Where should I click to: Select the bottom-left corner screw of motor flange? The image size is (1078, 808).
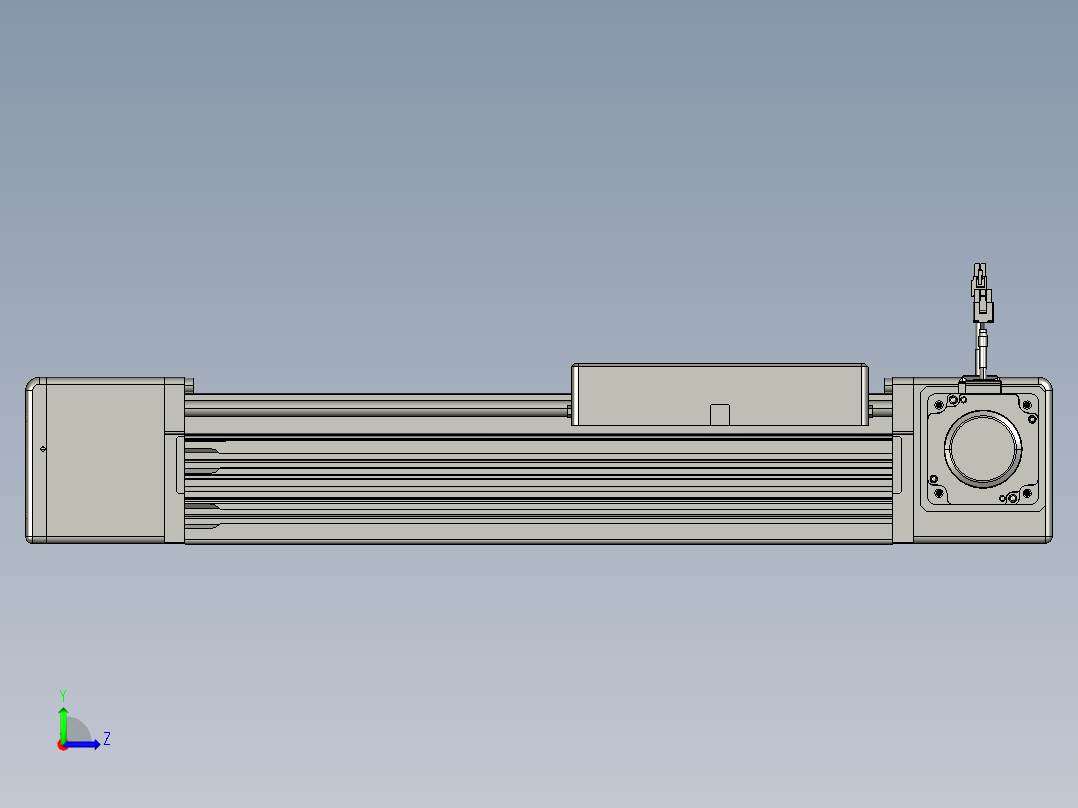click(939, 494)
